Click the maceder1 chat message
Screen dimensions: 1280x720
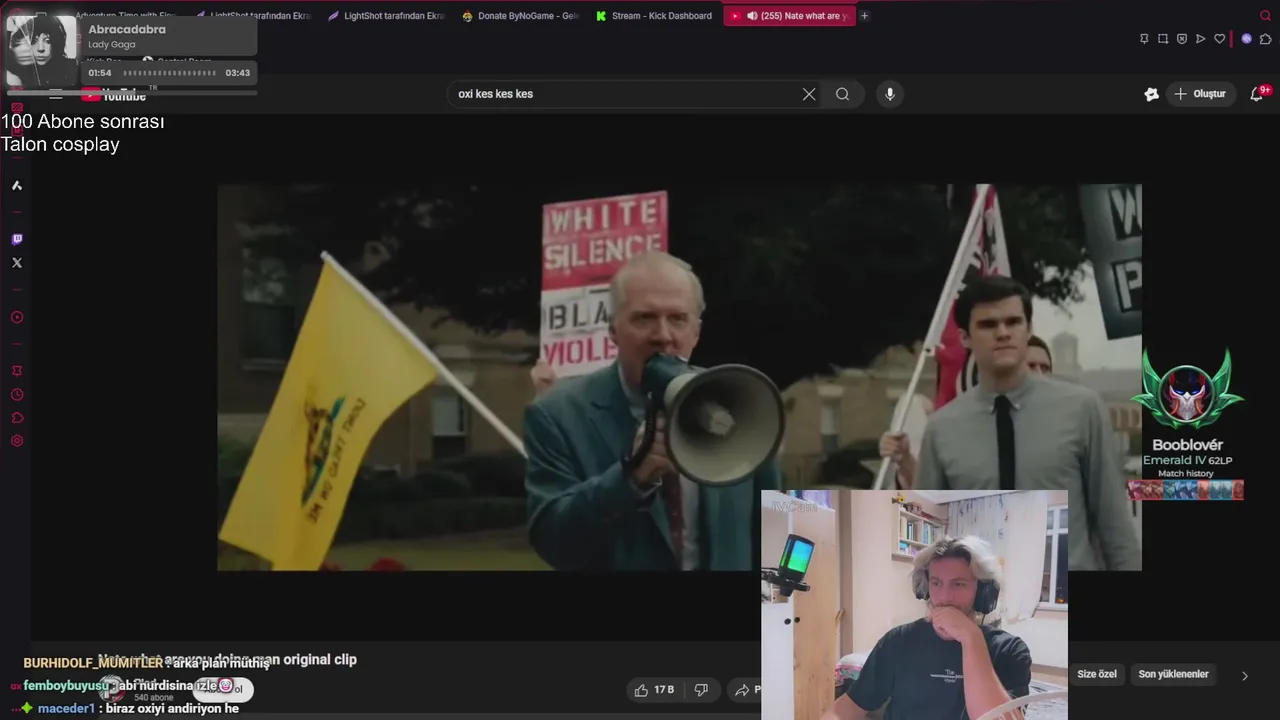[x=131, y=708]
